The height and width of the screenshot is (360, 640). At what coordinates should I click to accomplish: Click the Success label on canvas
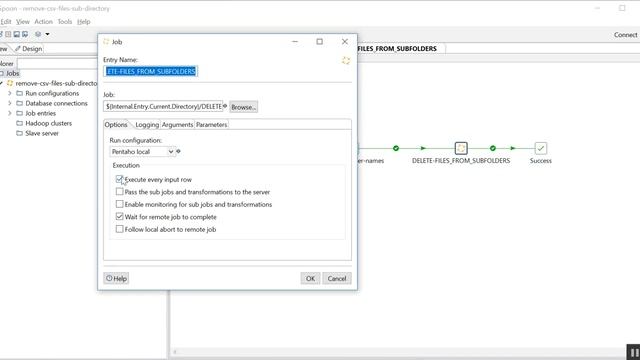point(540,161)
